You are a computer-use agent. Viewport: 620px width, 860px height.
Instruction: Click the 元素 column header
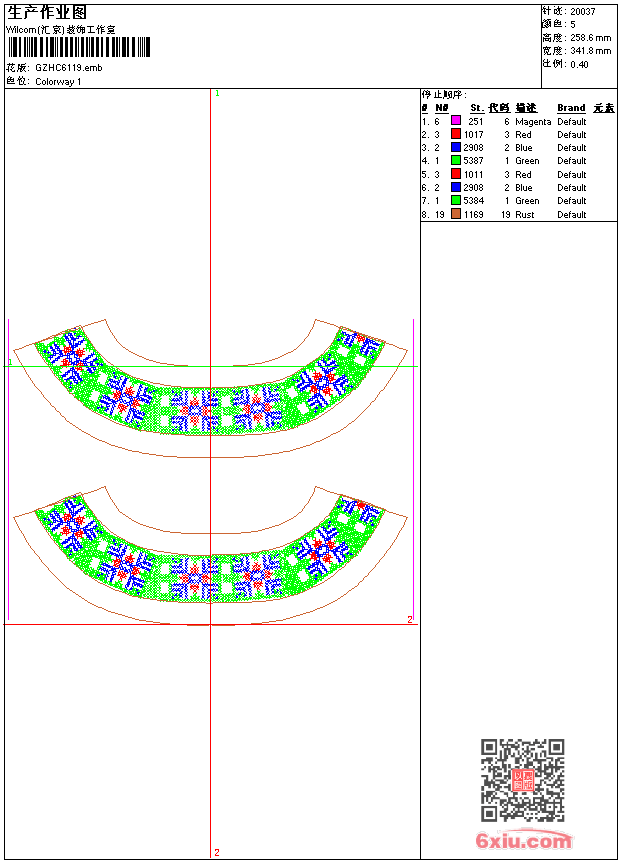coord(604,108)
